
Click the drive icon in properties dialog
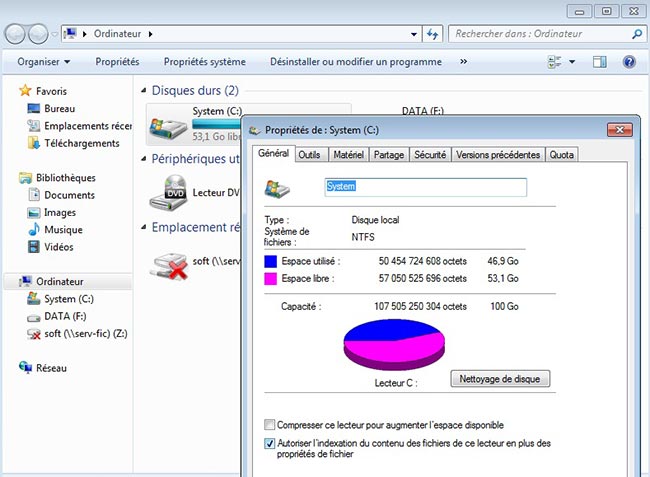[x=277, y=189]
